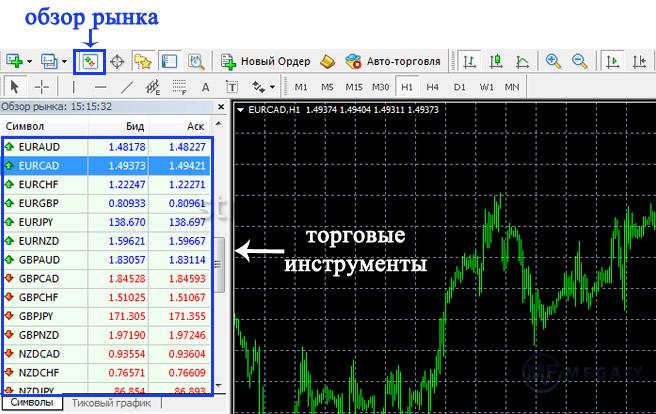Zoom in on the chart
This screenshot has height=414, width=656.
tap(553, 61)
